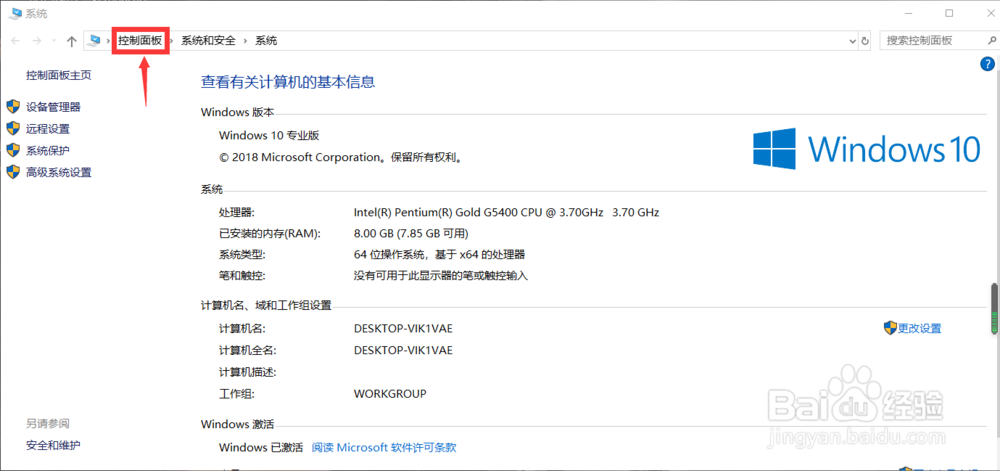
Task: Open the address bar history dropdown
Action: 853,41
